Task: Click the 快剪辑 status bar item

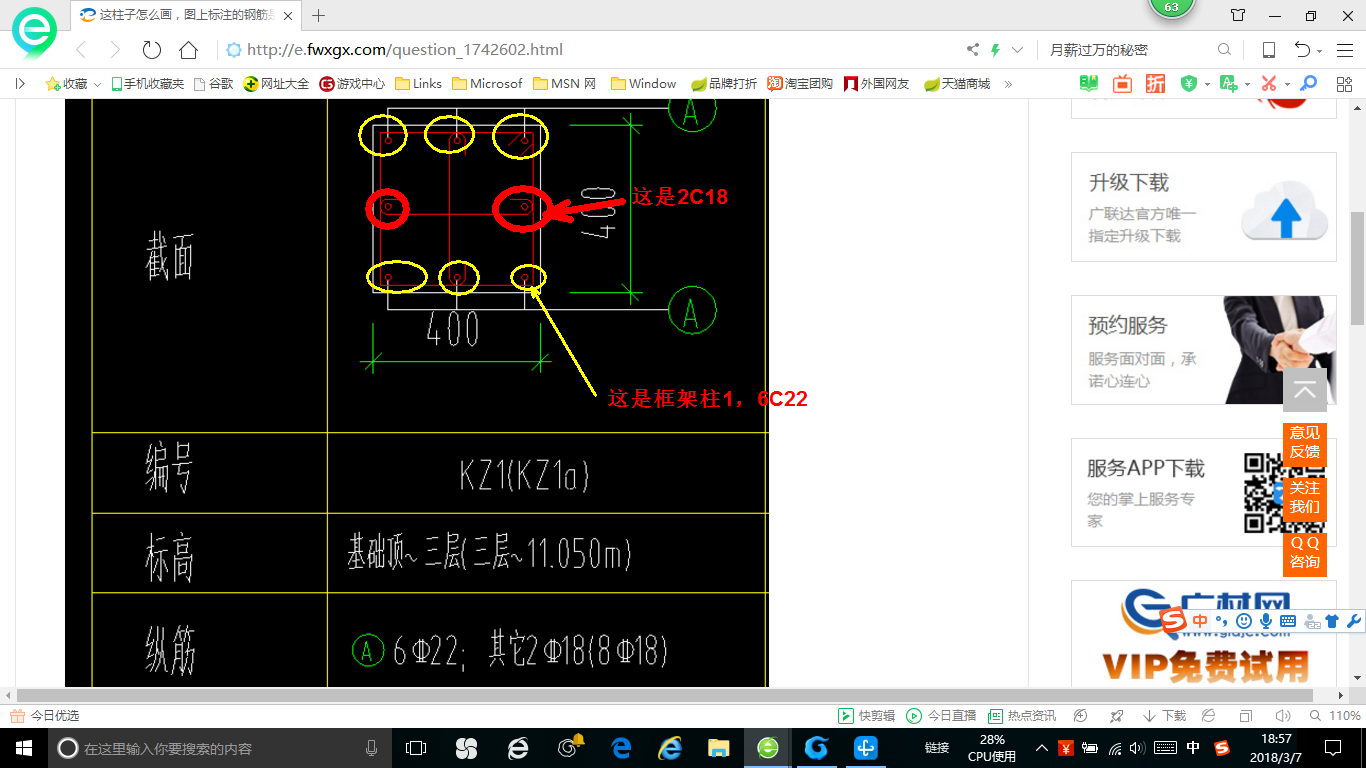Action: [866, 716]
